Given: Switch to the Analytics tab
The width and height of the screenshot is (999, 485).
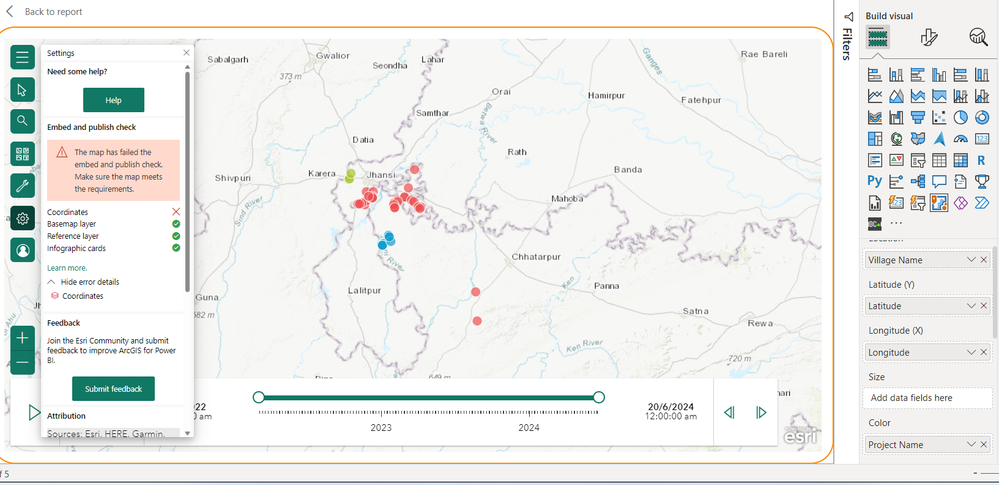Looking at the screenshot, I should coord(978,38).
